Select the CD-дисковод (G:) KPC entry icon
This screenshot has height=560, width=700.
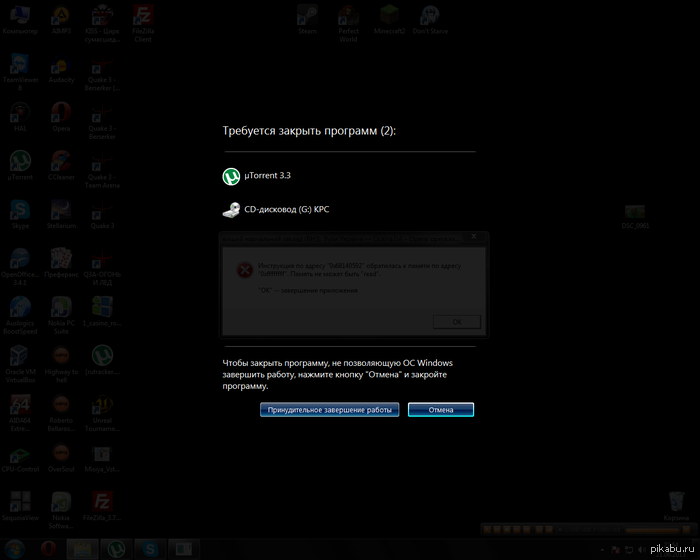tap(231, 211)
